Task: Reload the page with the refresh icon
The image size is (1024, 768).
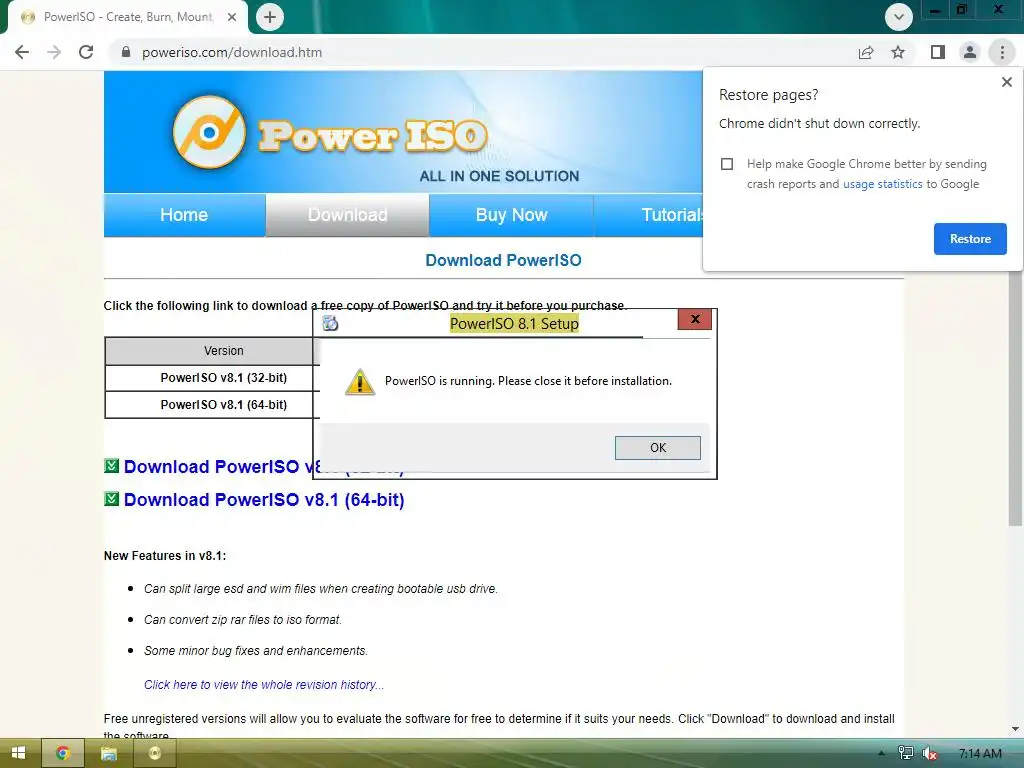Action: pos(86,52)
